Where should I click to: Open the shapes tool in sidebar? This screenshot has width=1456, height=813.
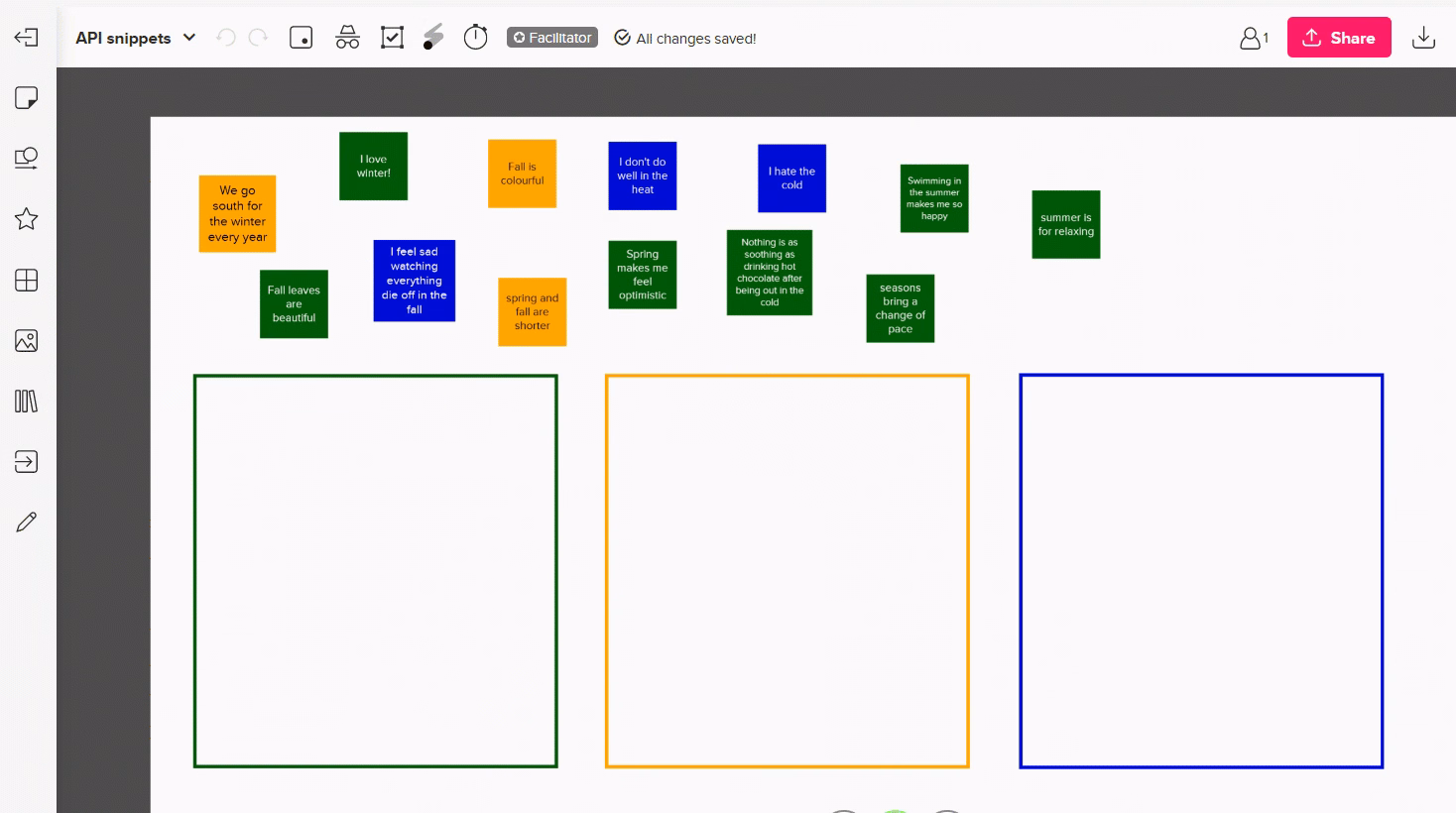pos(27,159)
